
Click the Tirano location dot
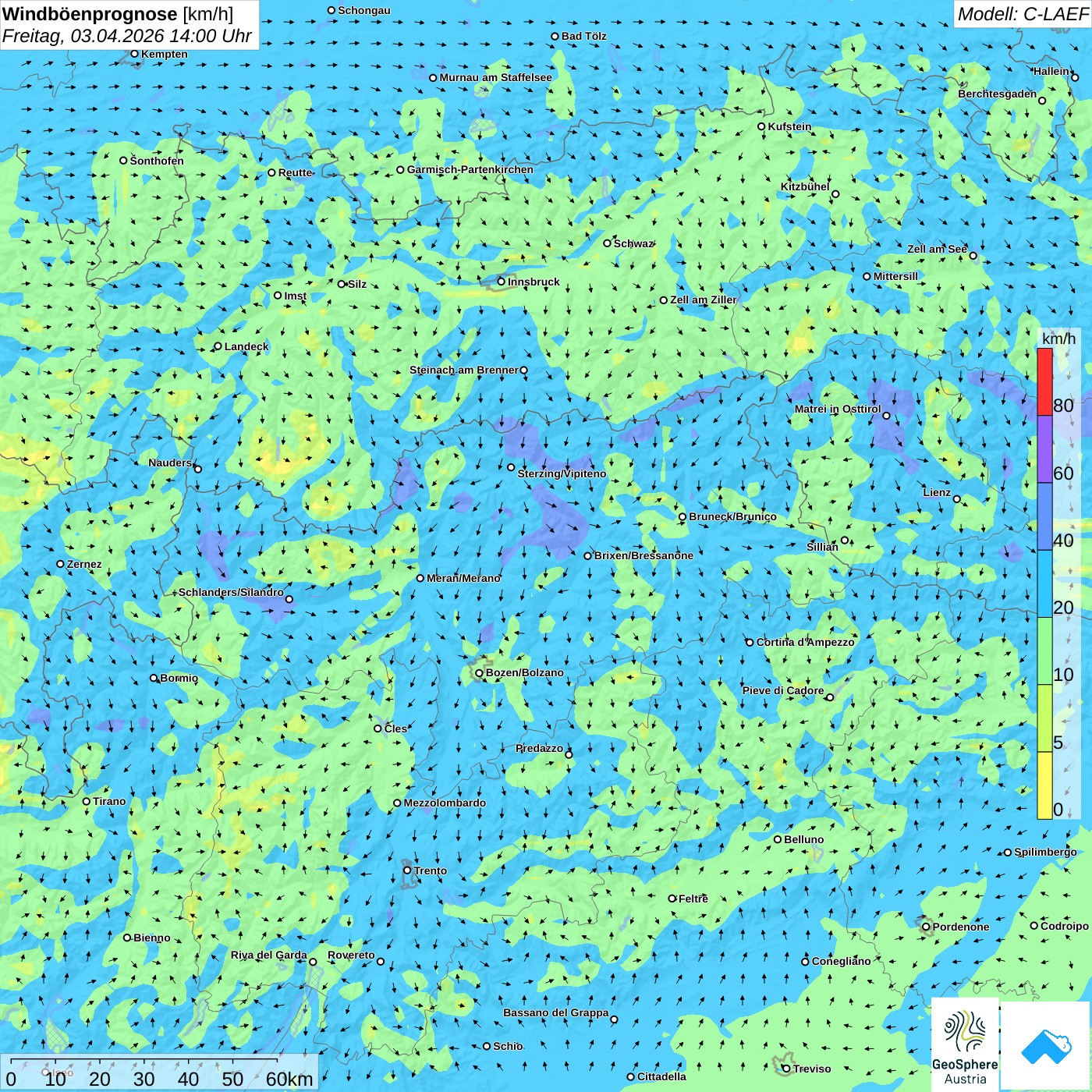[87, 801]
